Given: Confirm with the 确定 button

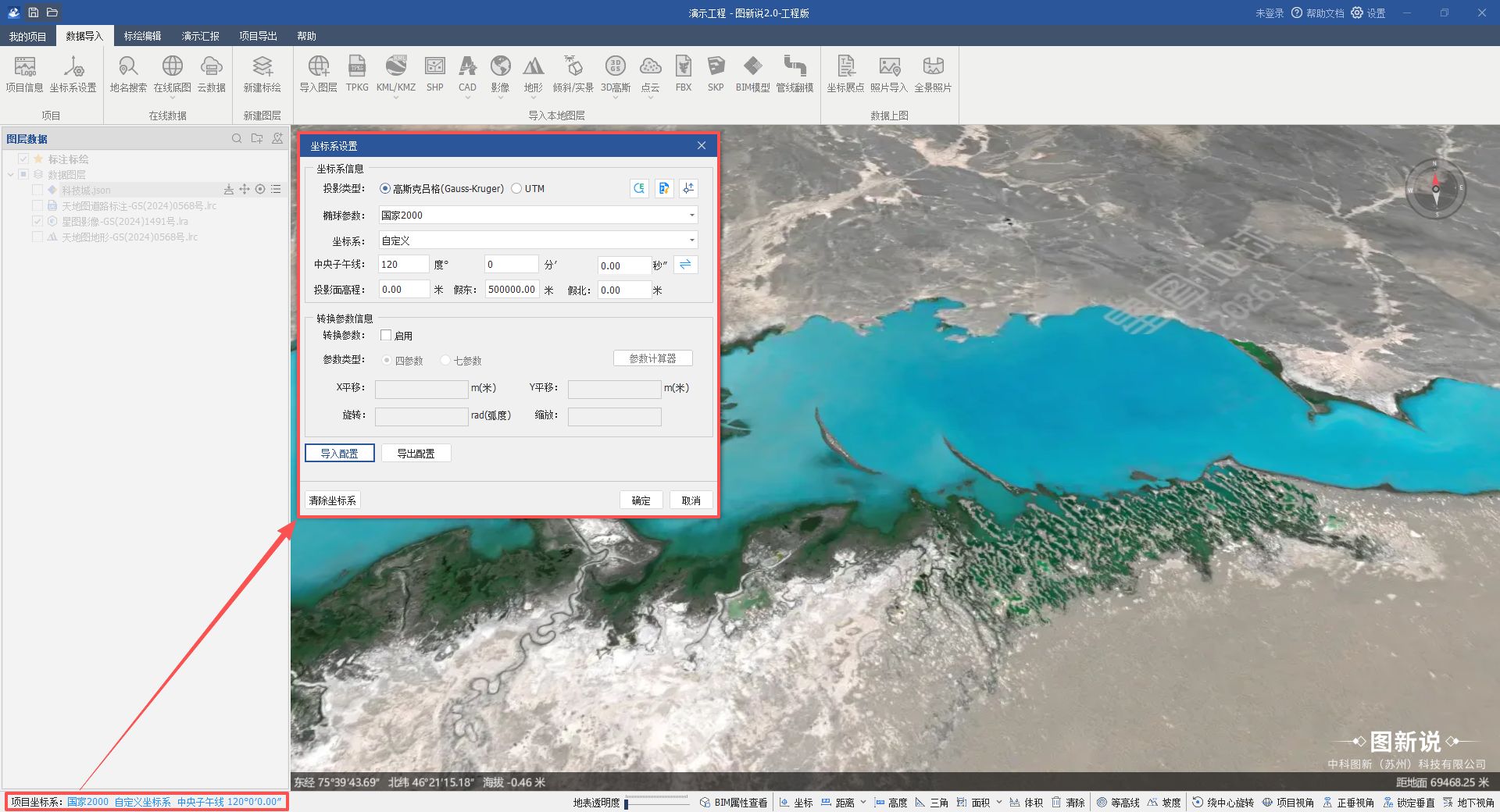Looking at the screenshot, I should coord(641,500).
